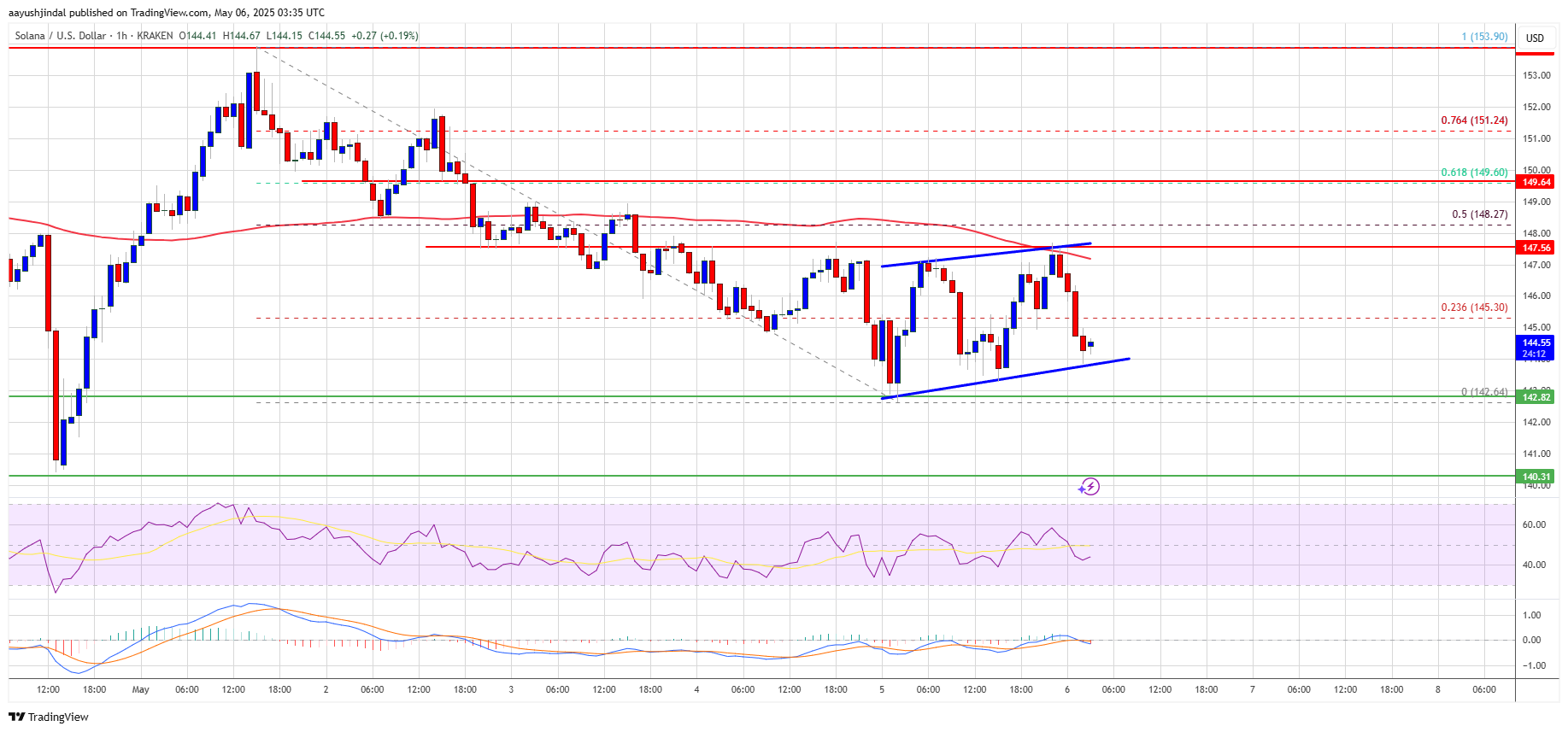Image resolution: width=1568 pixels, height=732 pixels.
Task: Select the low value L144.15
Action: pos(285,36)
